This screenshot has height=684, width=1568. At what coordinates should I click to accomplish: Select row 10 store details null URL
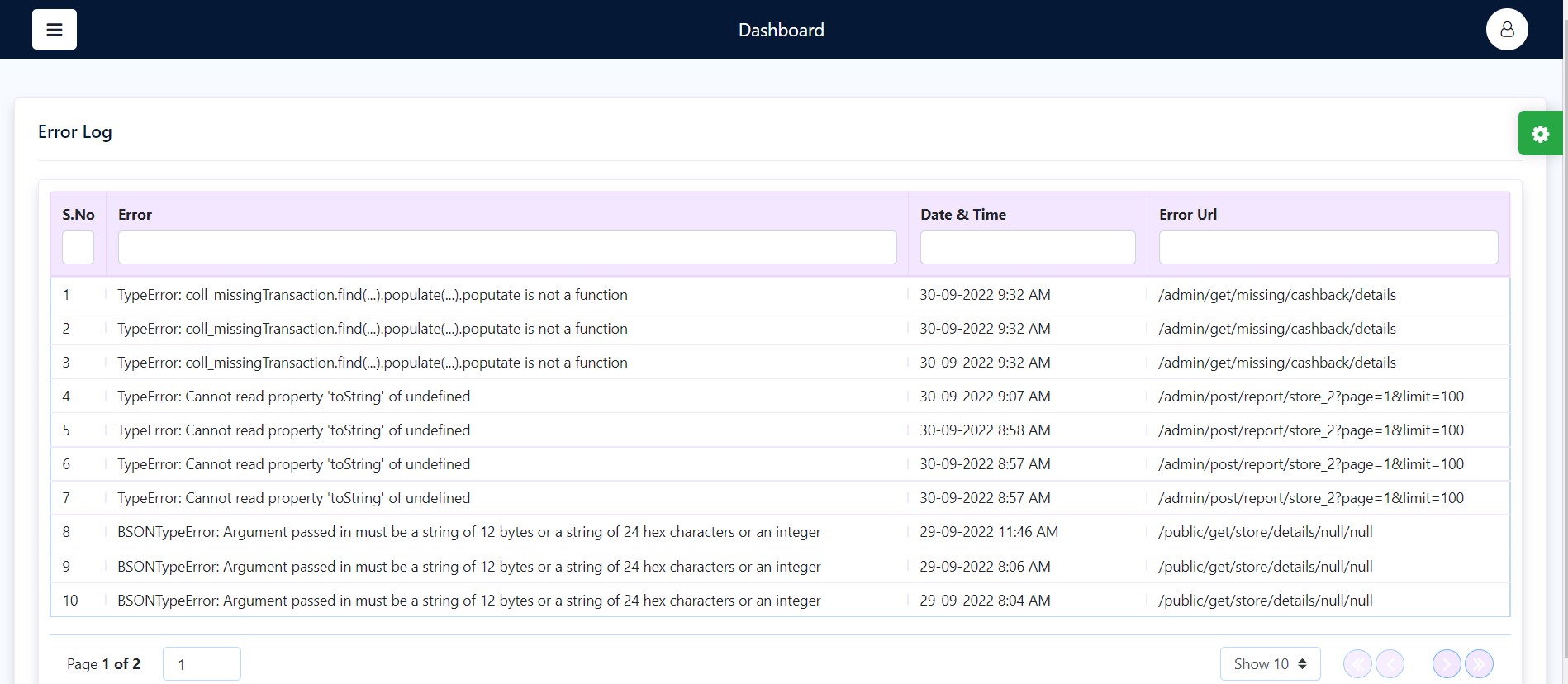point(1266,601)
